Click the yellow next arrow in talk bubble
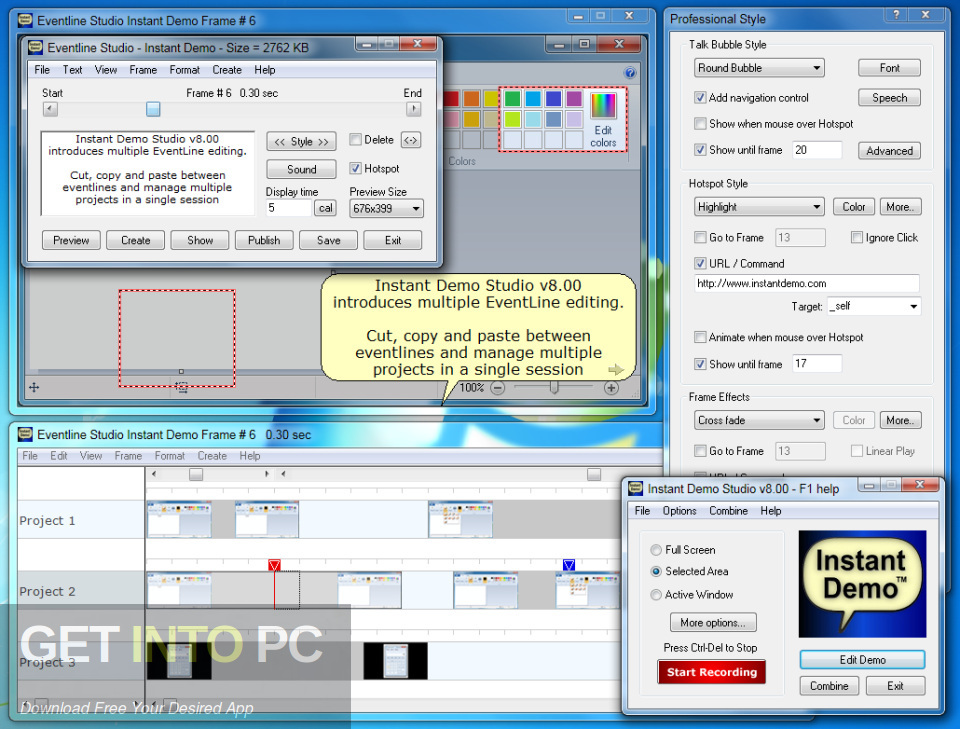The width and height of the screenshot is (960, 729). click(616, 369)
